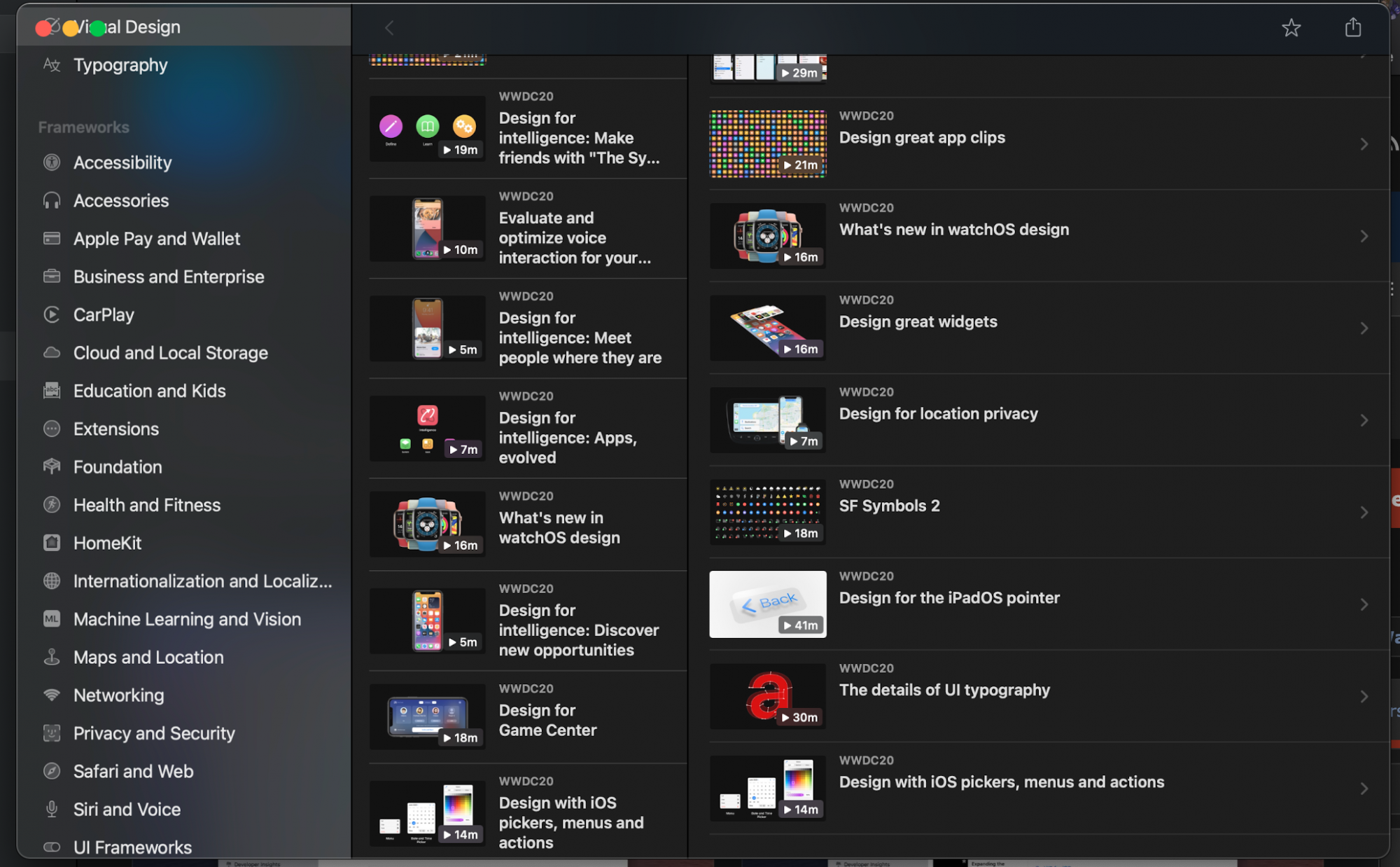Viewport: 1400px width, 867px height.
Task: Click the HomeKit house icon
Action: (52, 543)
